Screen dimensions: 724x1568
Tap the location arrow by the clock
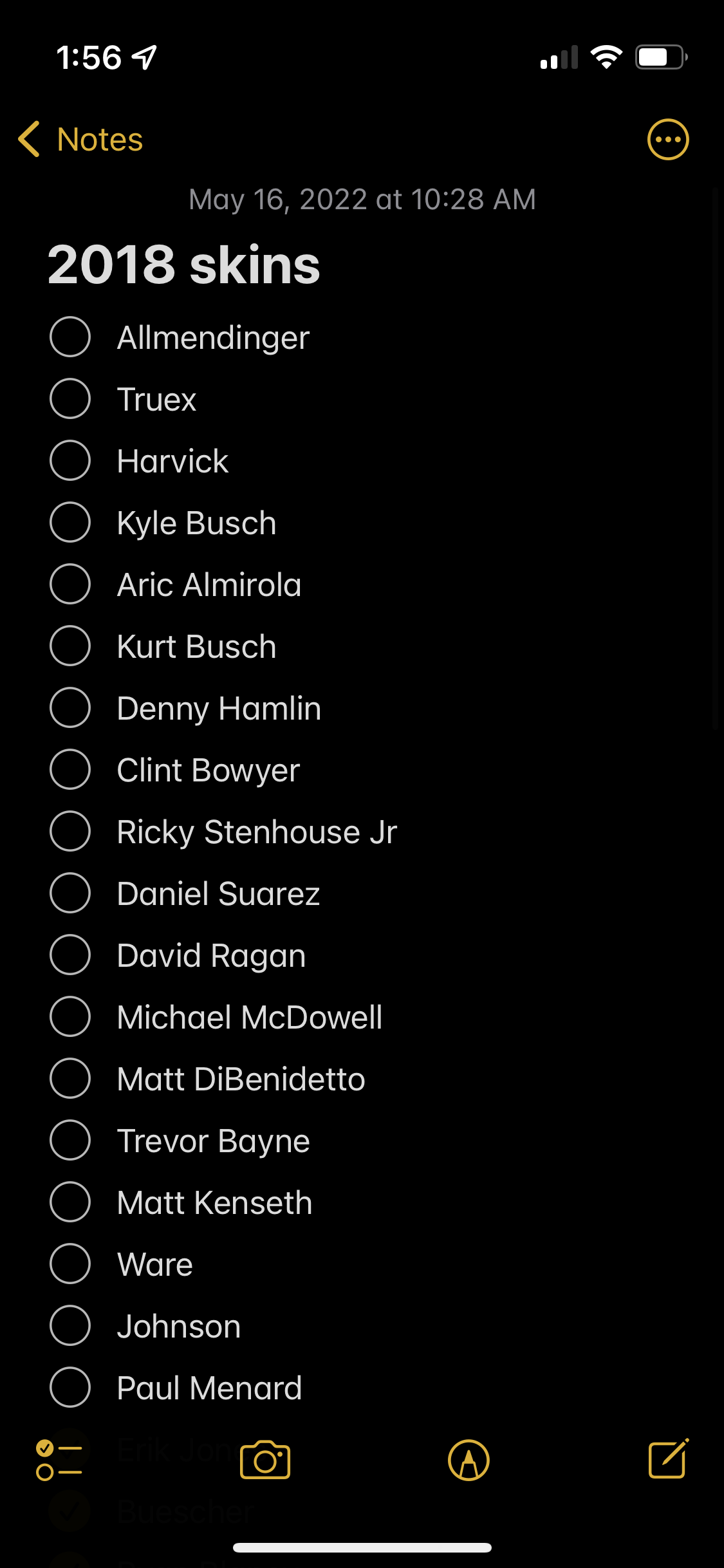[144, 57]
